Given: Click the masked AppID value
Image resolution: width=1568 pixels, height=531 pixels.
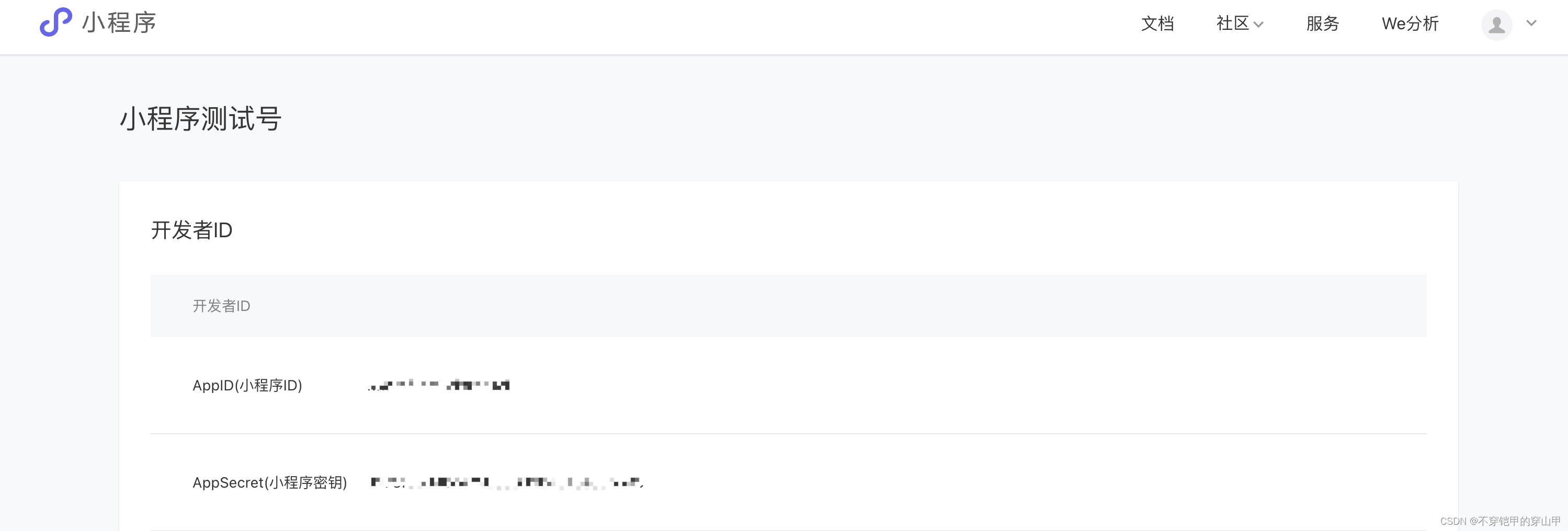Looking at the screenshot, I should (439, 385).
